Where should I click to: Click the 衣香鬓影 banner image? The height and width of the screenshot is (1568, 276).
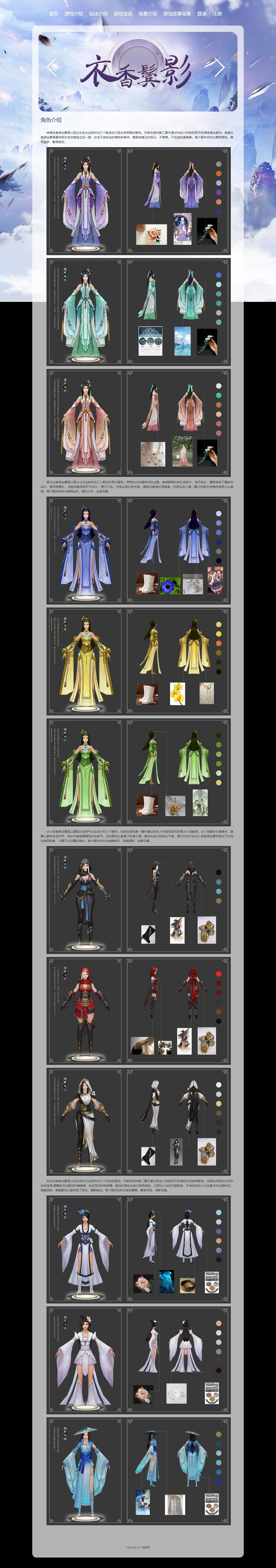[x=138, y=72]
